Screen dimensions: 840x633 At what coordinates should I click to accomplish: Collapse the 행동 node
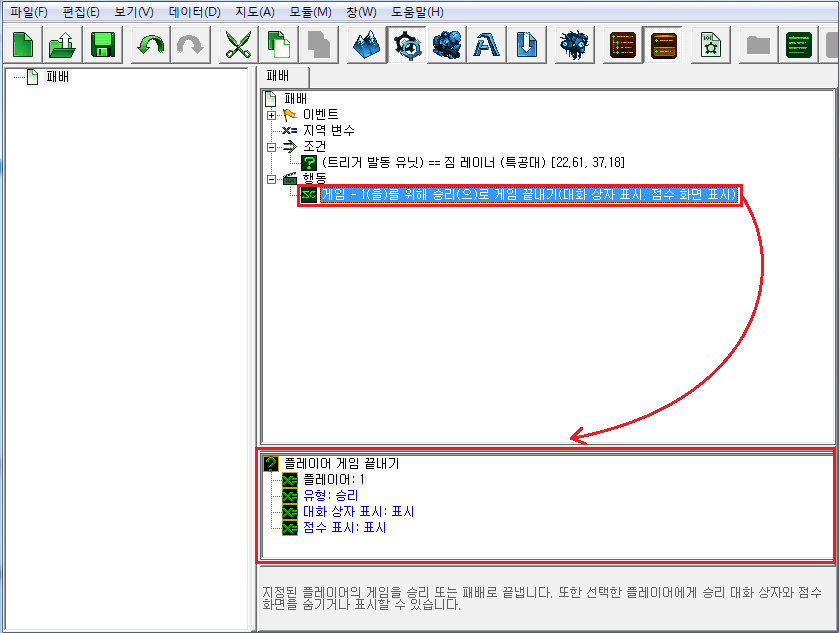[271, 179]
